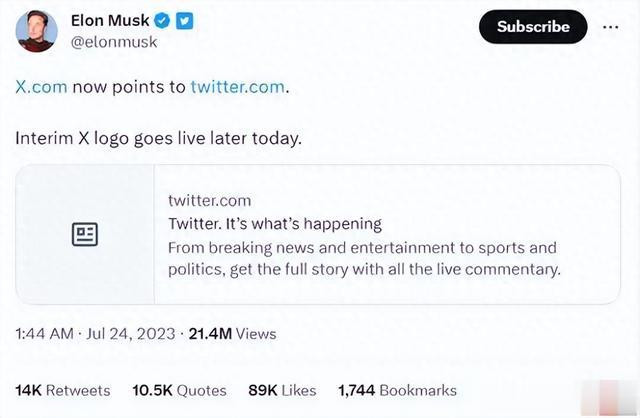Follow the twitter.com link in tweet text
Image resolution: width=640 pixels, height=418 pixels.
pos(238,87)
